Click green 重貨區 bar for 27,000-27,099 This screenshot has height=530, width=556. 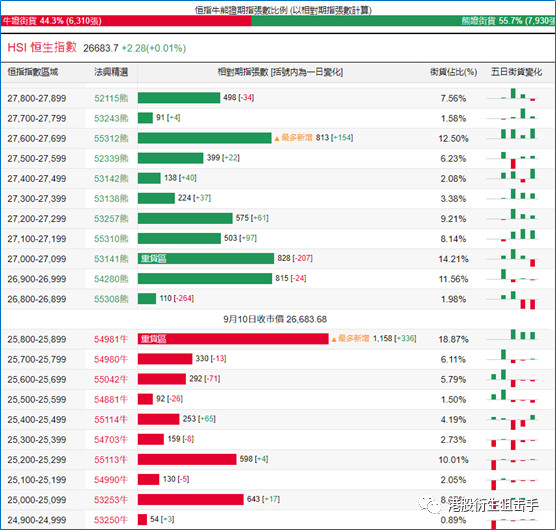point(206,258)
